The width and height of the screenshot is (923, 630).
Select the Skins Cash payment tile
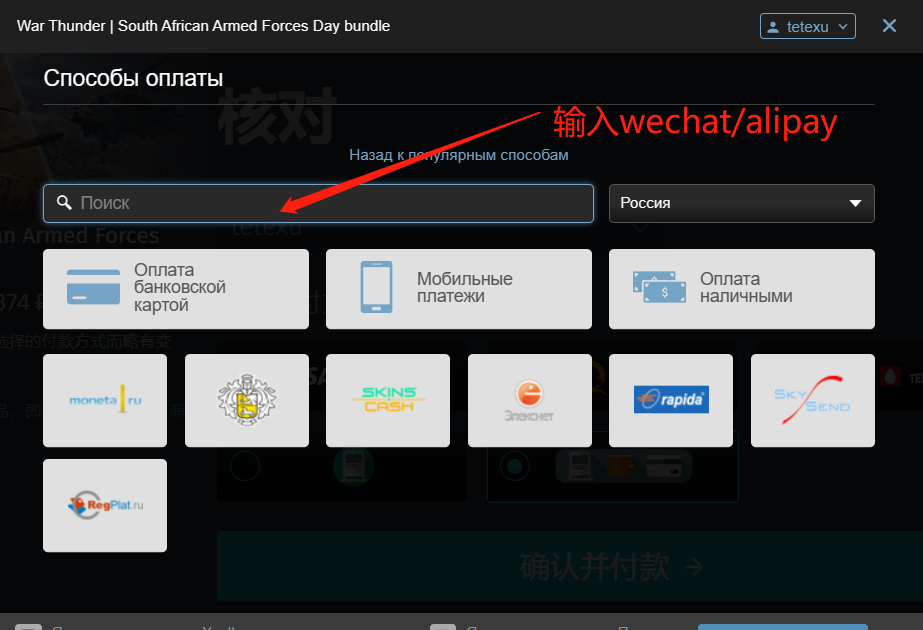coord(388,400)
